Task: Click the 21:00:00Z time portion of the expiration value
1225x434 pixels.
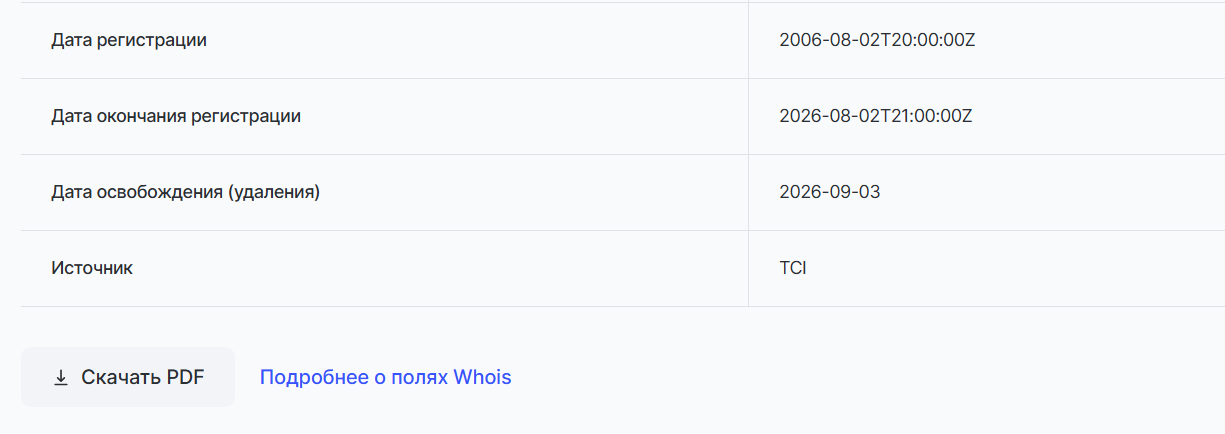Action: [x=930, y=116]
